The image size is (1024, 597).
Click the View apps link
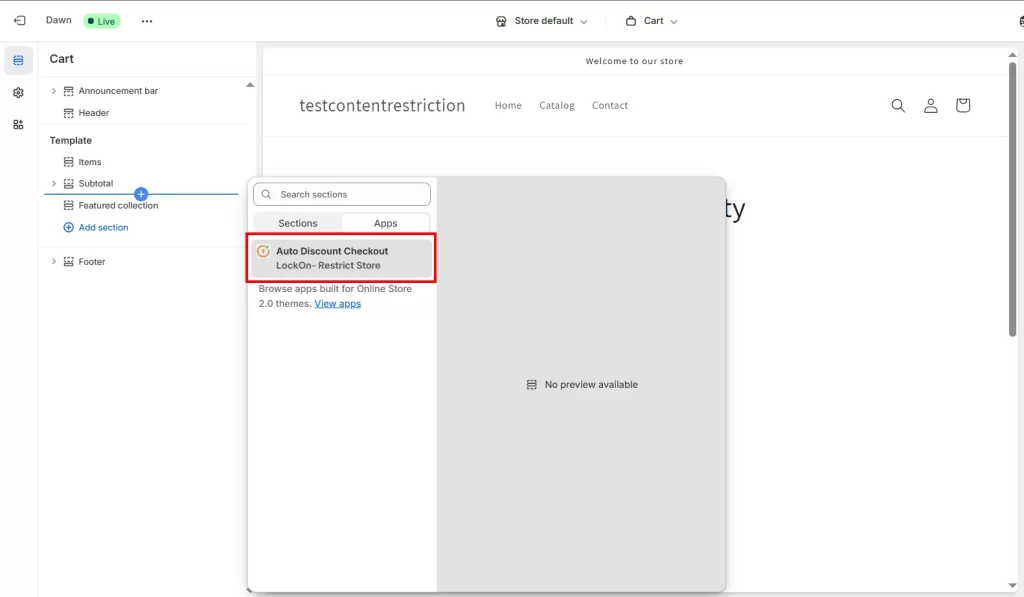point(337,304)
